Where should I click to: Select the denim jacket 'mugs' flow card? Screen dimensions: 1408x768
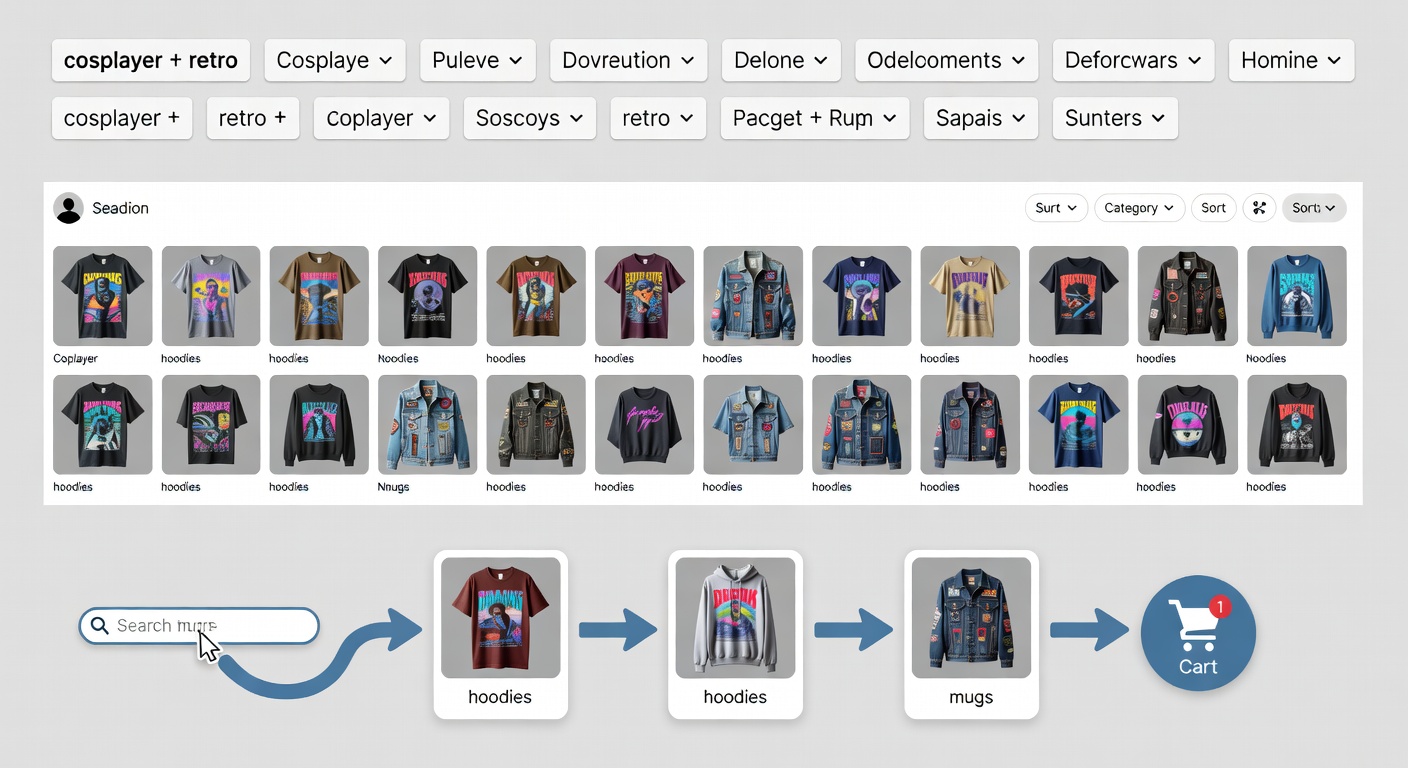coord(971,634)
